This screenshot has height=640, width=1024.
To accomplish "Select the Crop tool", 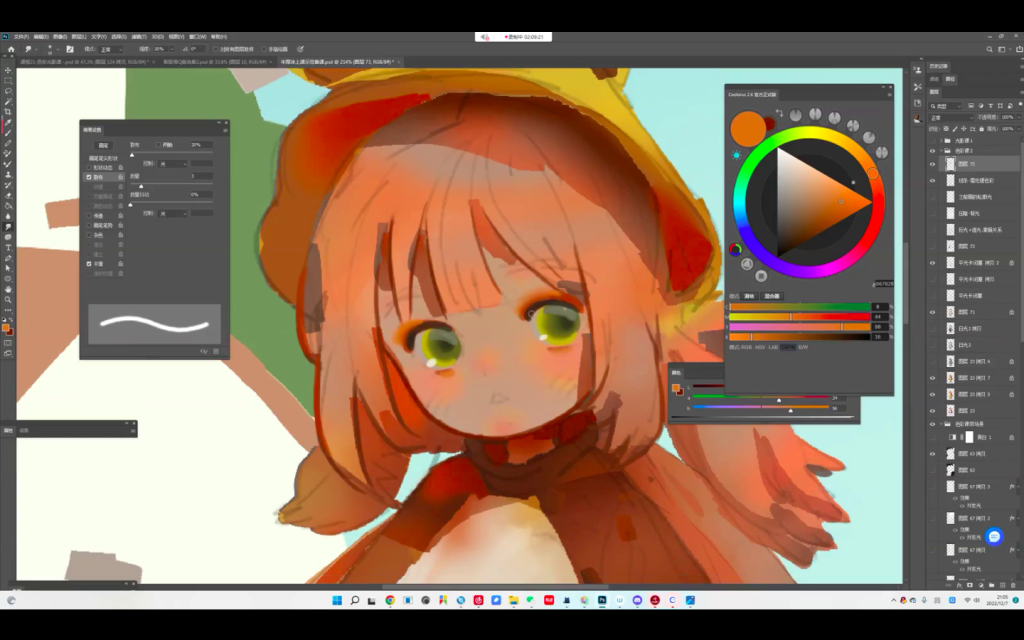I will 8,111.
